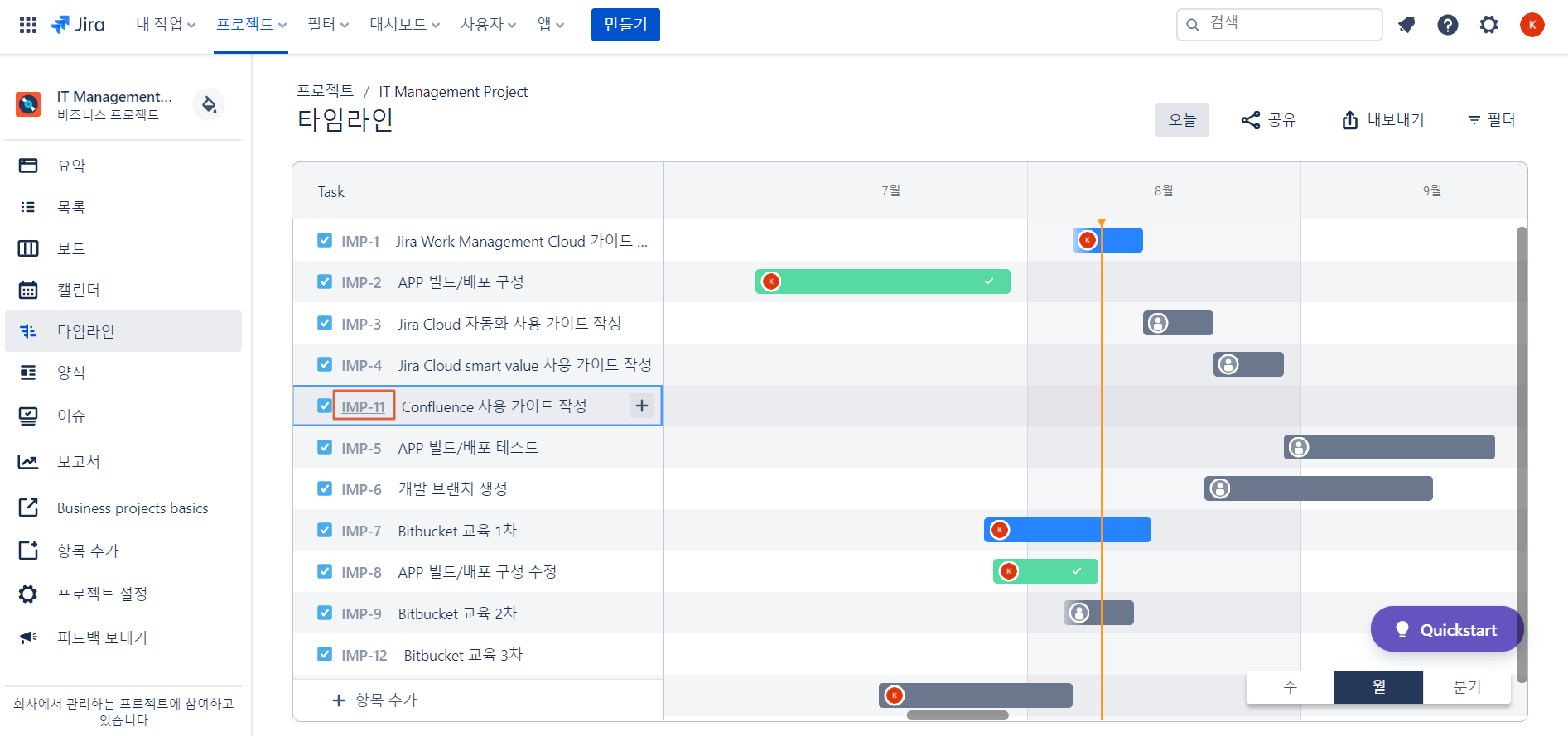Toggle checkbox for IMP-1 task
The height and width of the screenshot is (736, 1568).
325,240
